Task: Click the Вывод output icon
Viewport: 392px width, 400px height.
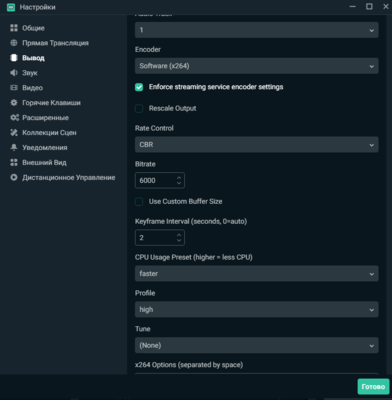Action: [14, 58]
